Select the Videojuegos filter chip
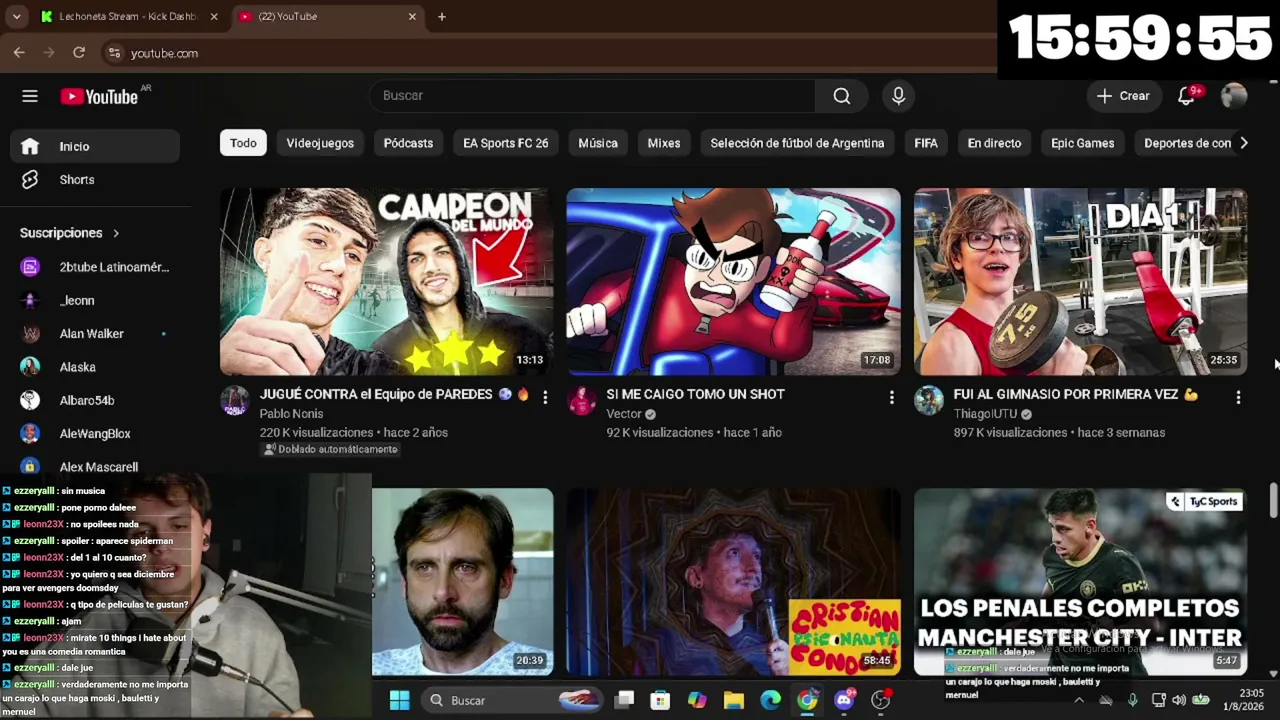Screen dimensions: 1280x720 [320, 143]
